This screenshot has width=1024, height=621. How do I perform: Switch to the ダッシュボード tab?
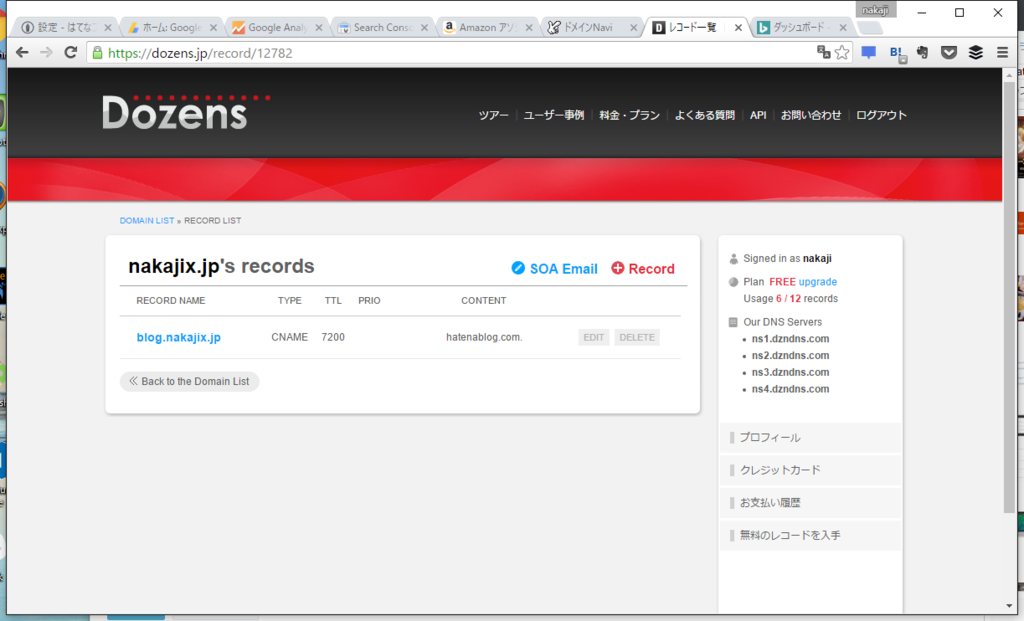[x=802, y=27]
